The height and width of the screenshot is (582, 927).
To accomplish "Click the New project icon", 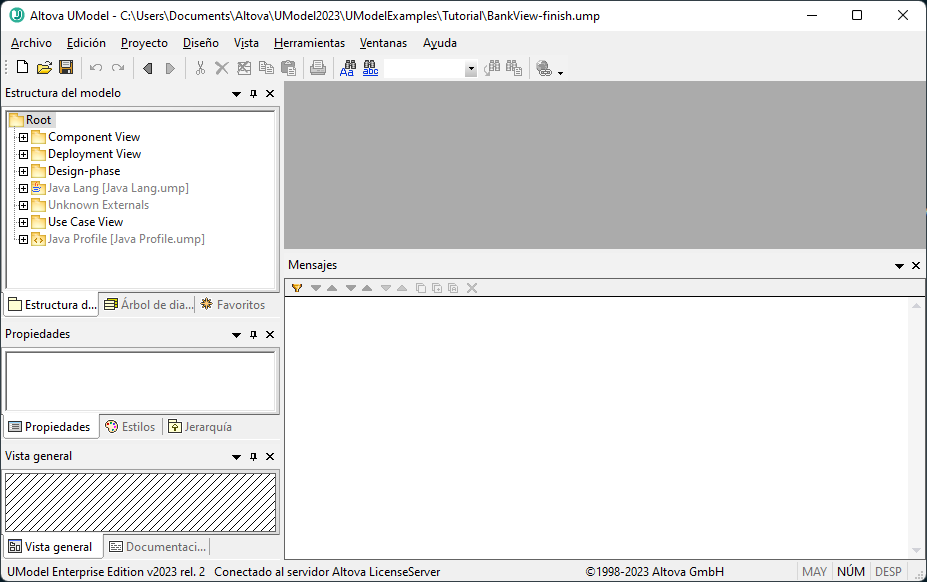I will coord(22,68).
